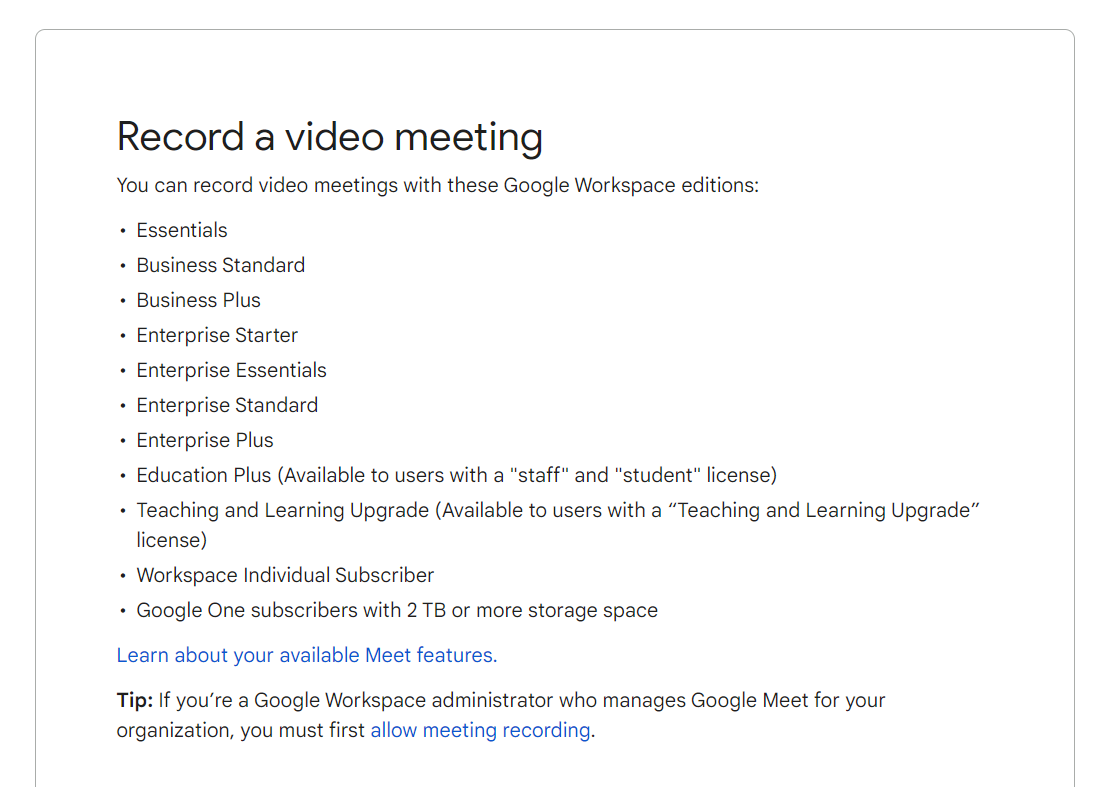Open the 'Learn about your available Meet features' link

click(306, 654)
